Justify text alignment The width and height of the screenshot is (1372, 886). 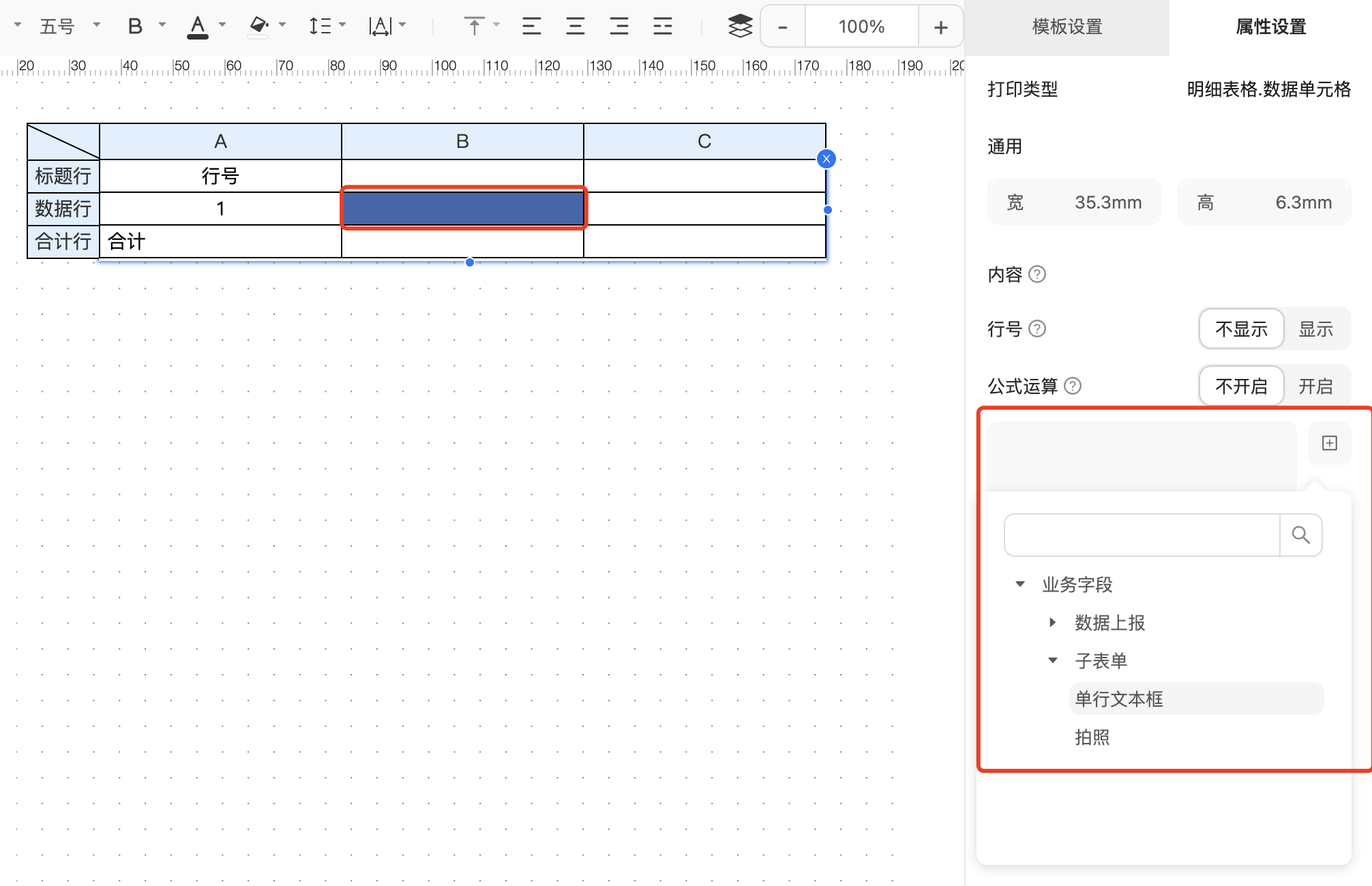click(x=662, y=27)
